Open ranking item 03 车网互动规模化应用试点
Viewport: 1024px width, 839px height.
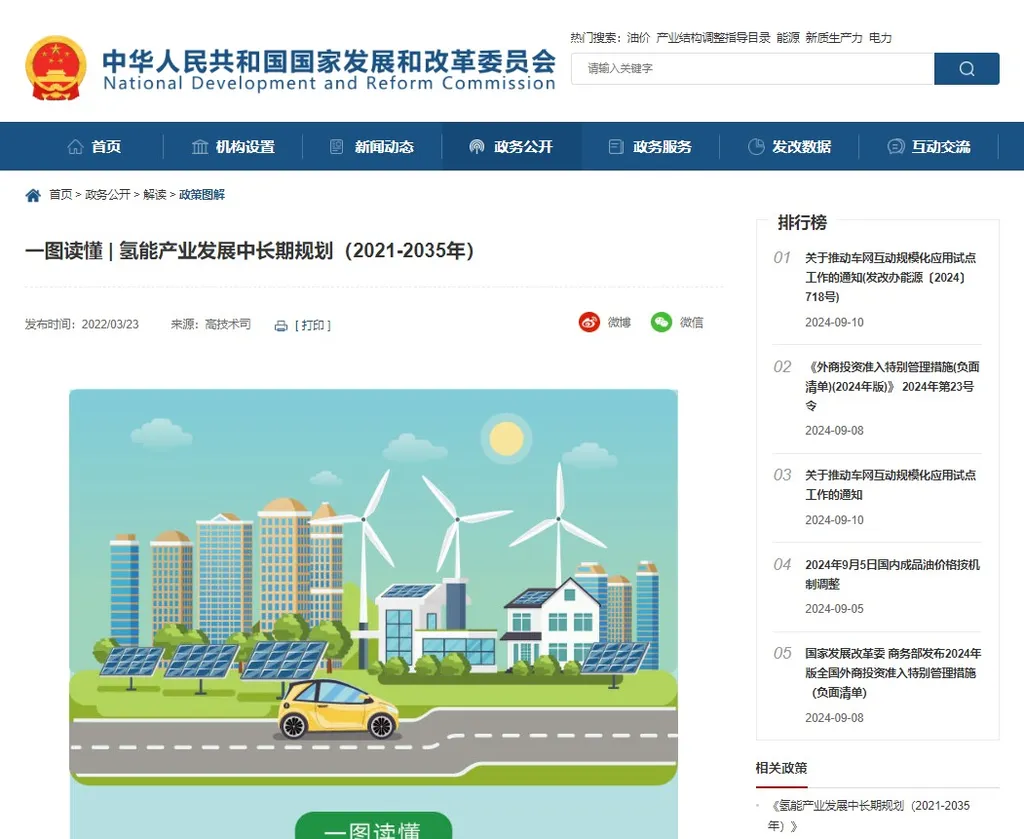[x=891, y=484]
